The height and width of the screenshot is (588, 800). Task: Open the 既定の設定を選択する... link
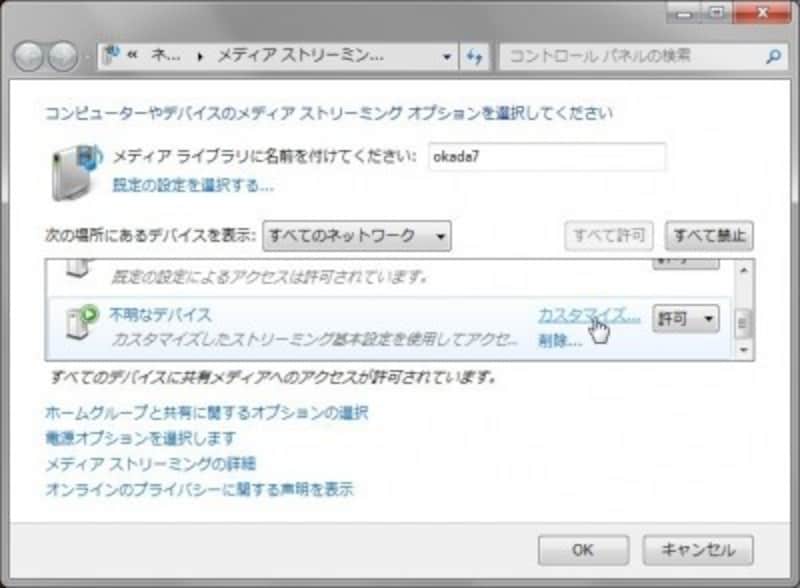[193, 185]
